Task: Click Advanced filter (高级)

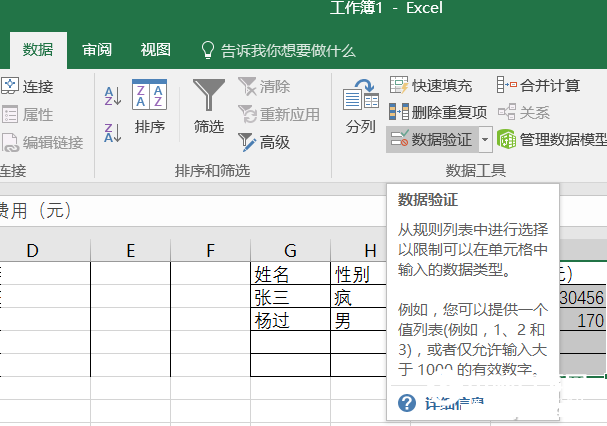Action: (265, 142)
